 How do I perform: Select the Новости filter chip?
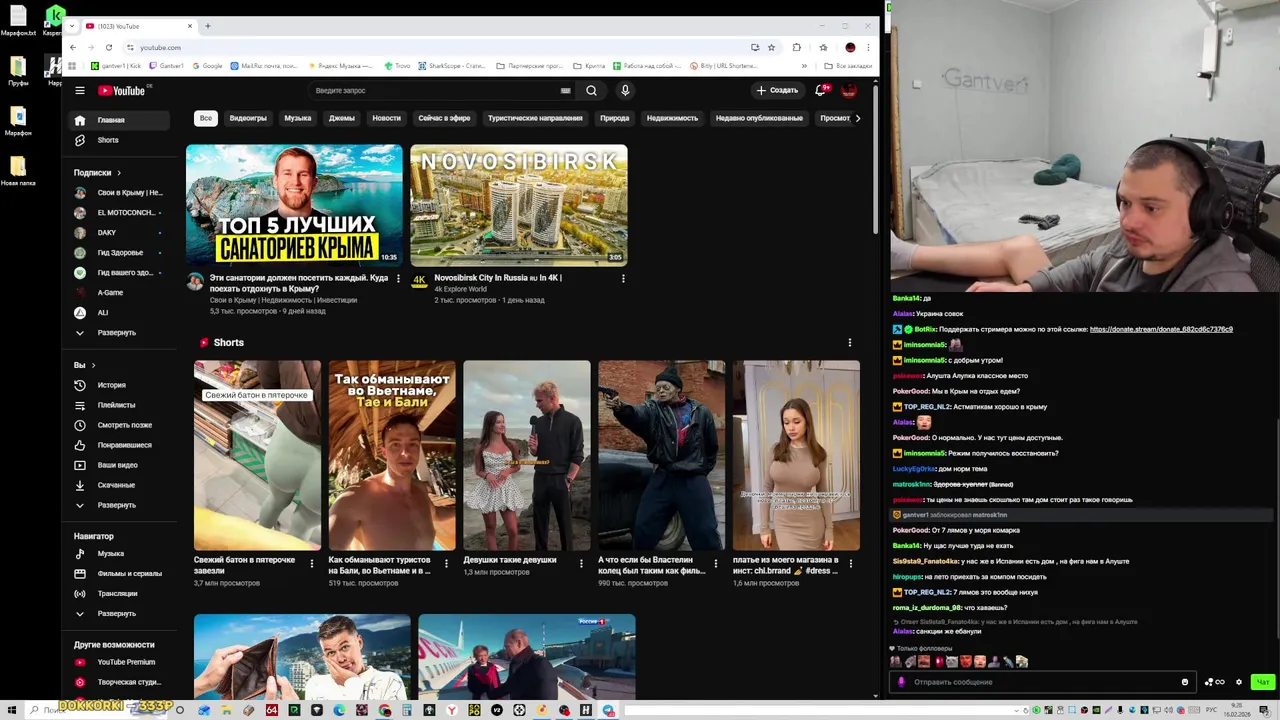[386, 118]
